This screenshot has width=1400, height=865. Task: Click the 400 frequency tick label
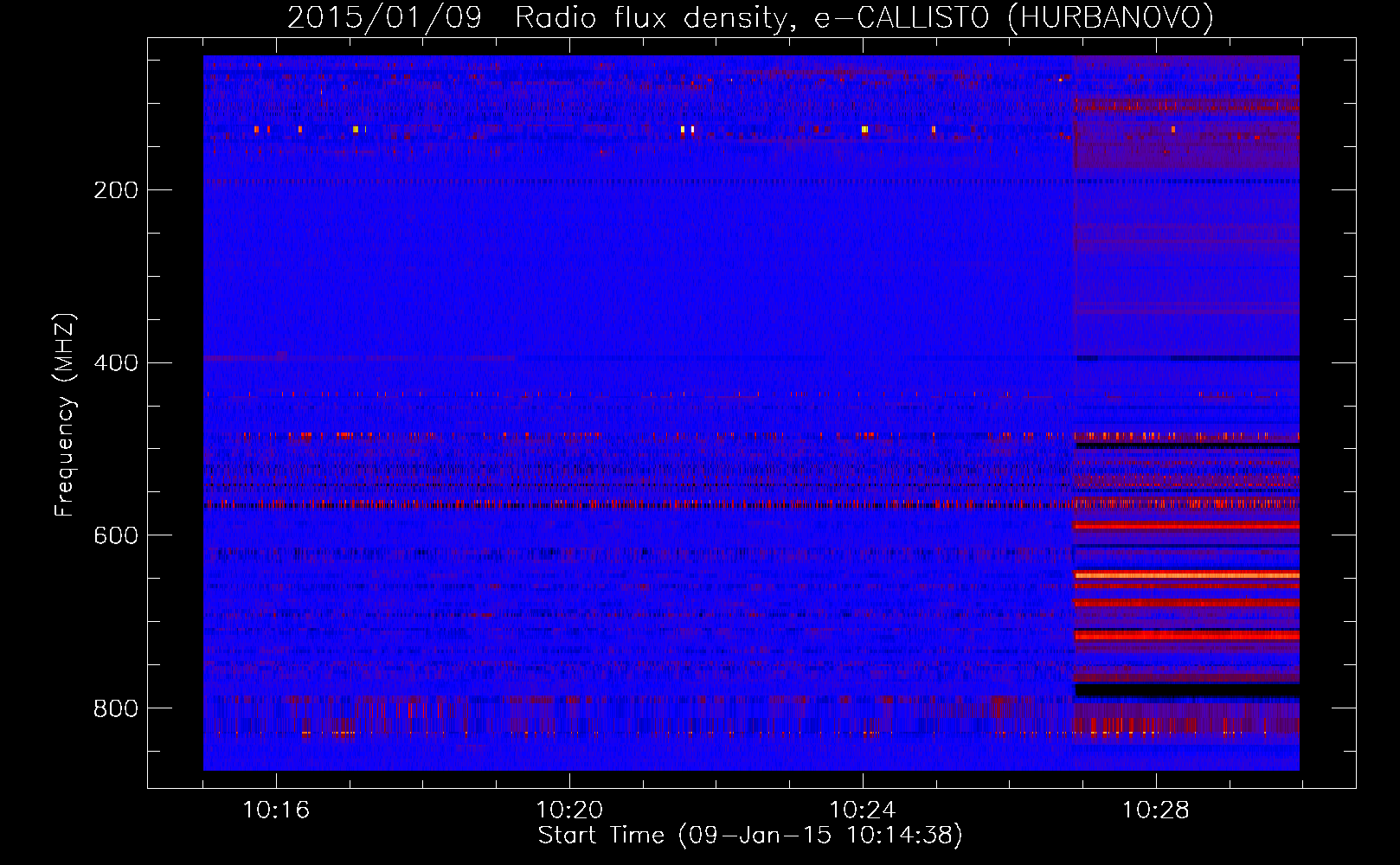tap(116, 363)
